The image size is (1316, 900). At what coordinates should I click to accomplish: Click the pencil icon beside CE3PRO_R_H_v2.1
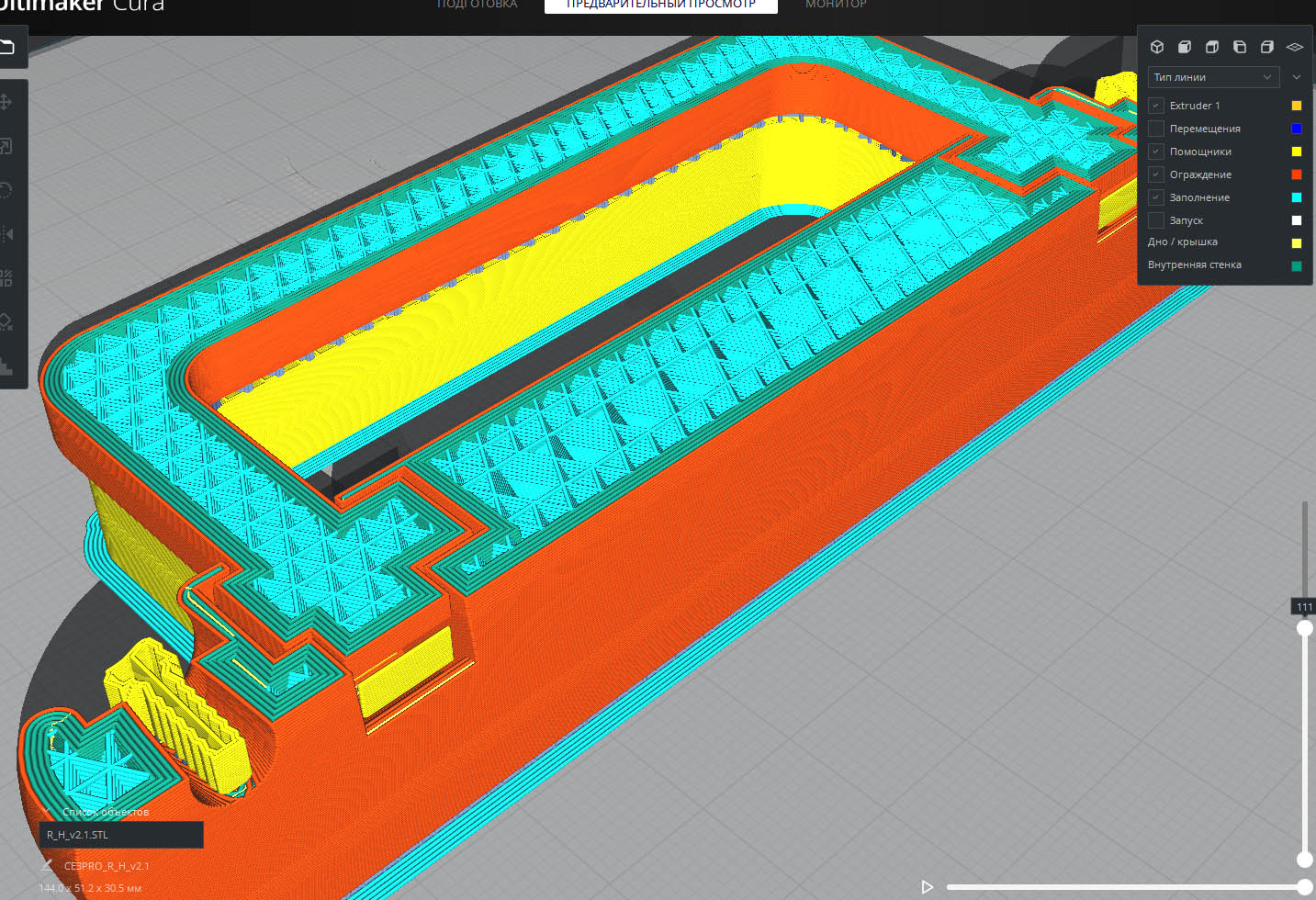[47, 865]
